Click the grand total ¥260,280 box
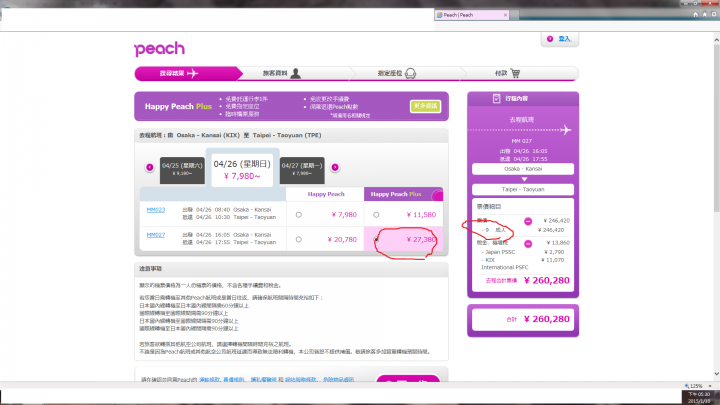 coord(523,319)
